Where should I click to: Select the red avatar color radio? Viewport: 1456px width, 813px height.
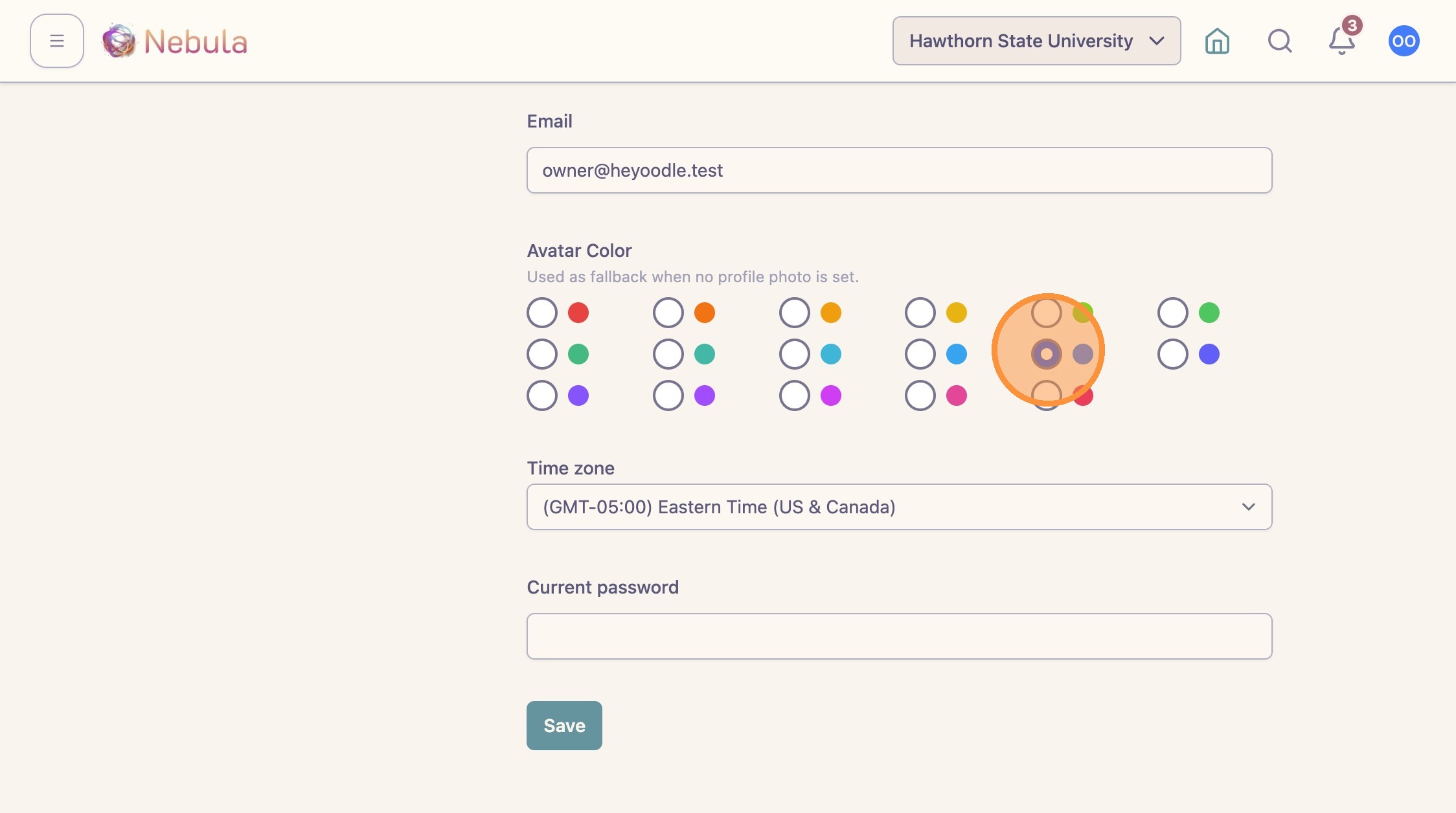[x=542, y=313]
